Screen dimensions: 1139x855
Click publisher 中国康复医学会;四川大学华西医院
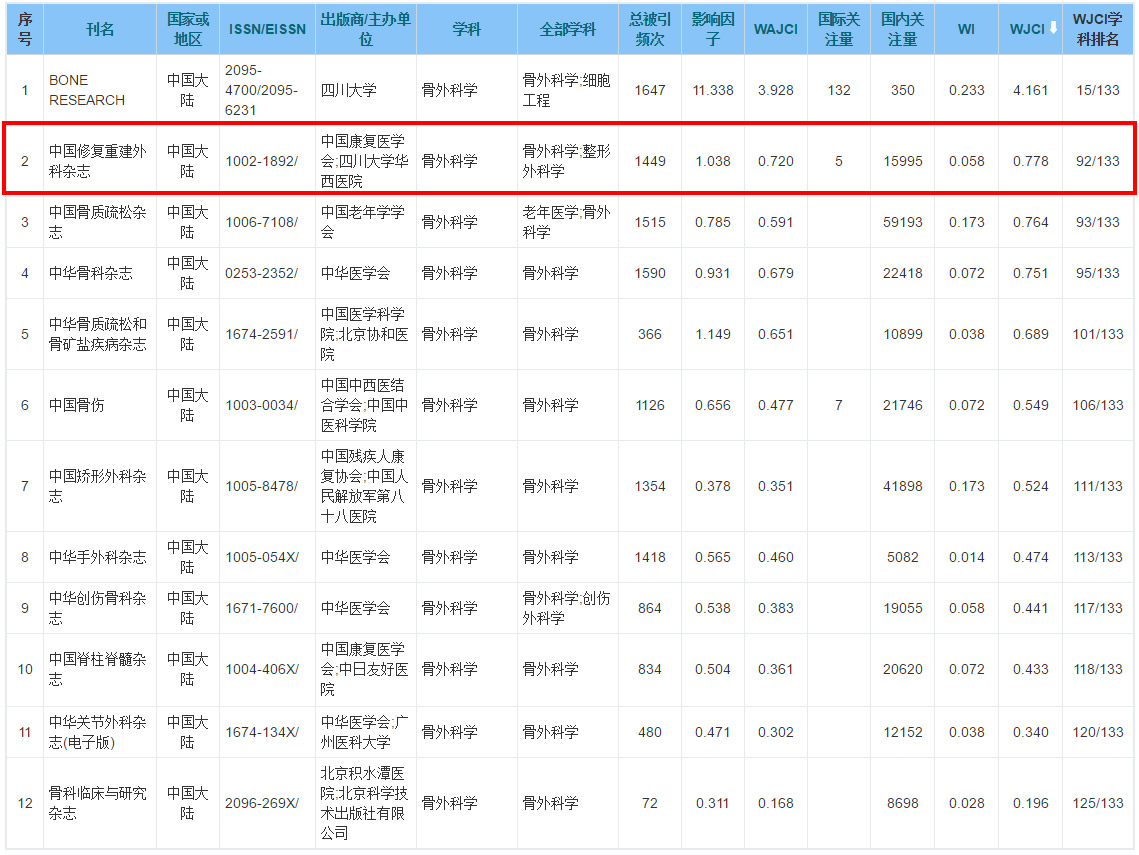point(365,161)
